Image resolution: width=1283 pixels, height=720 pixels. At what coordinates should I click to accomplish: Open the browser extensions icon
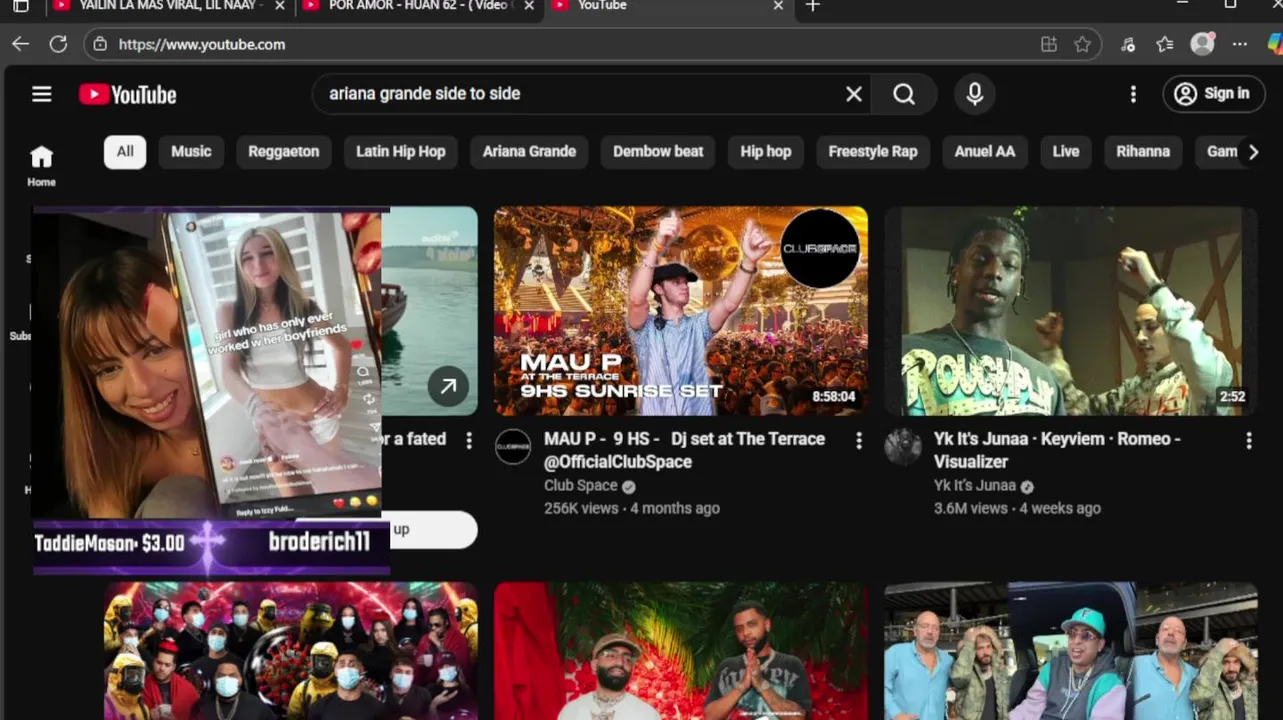[x=1127, y=44]
